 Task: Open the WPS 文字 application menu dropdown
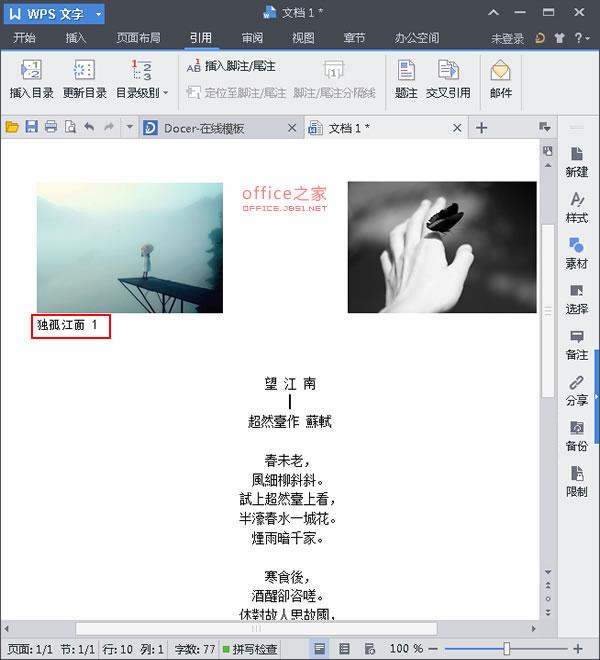click(x=99, y=14)
